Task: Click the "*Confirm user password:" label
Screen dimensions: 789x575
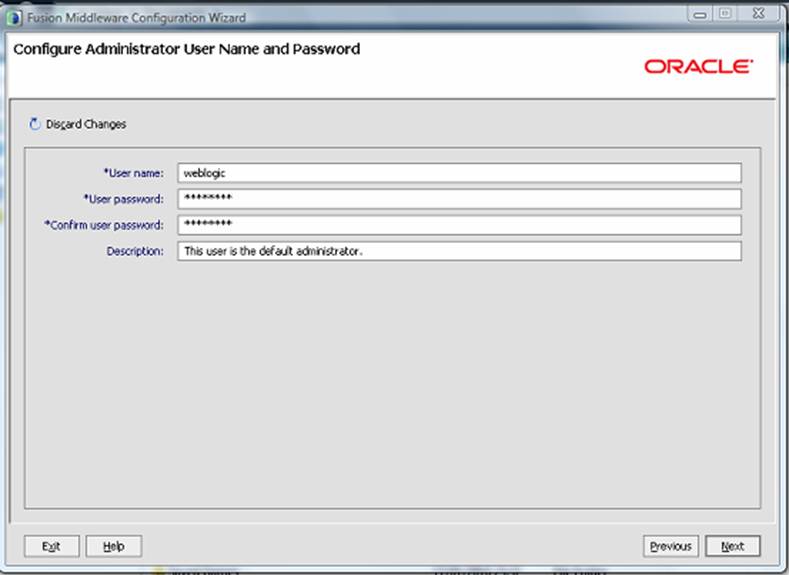Action: pos(104,225)
